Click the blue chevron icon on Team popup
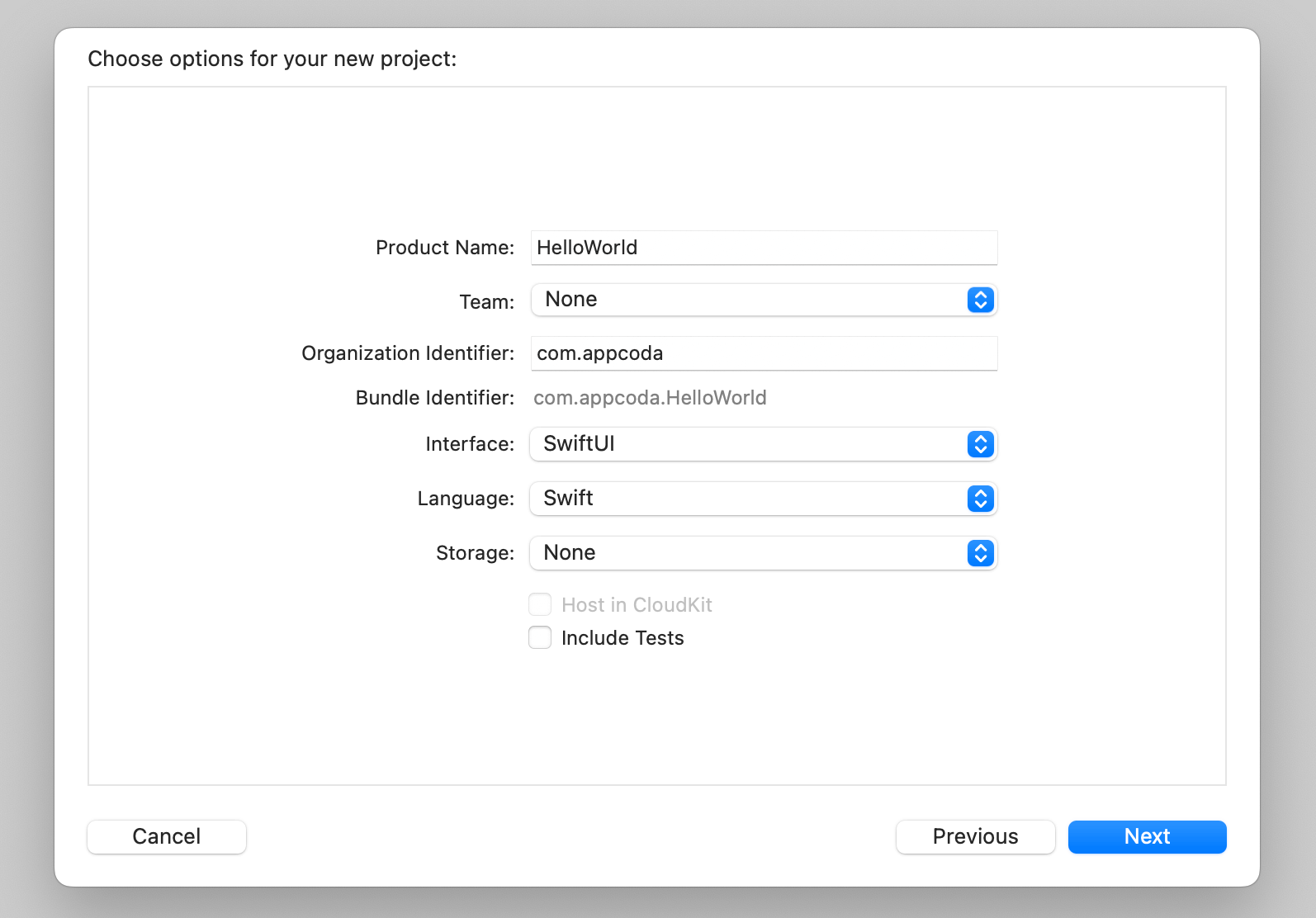 (x=980, y=300)
